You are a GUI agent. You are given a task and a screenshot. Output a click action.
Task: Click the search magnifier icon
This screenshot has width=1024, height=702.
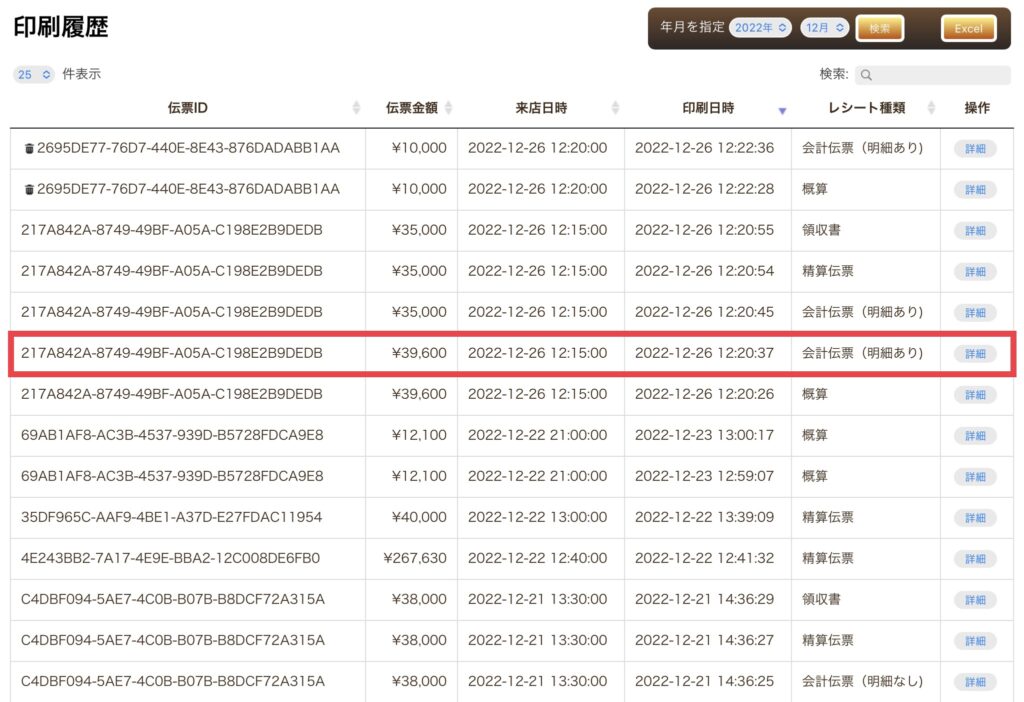click(x=866, y=75)
